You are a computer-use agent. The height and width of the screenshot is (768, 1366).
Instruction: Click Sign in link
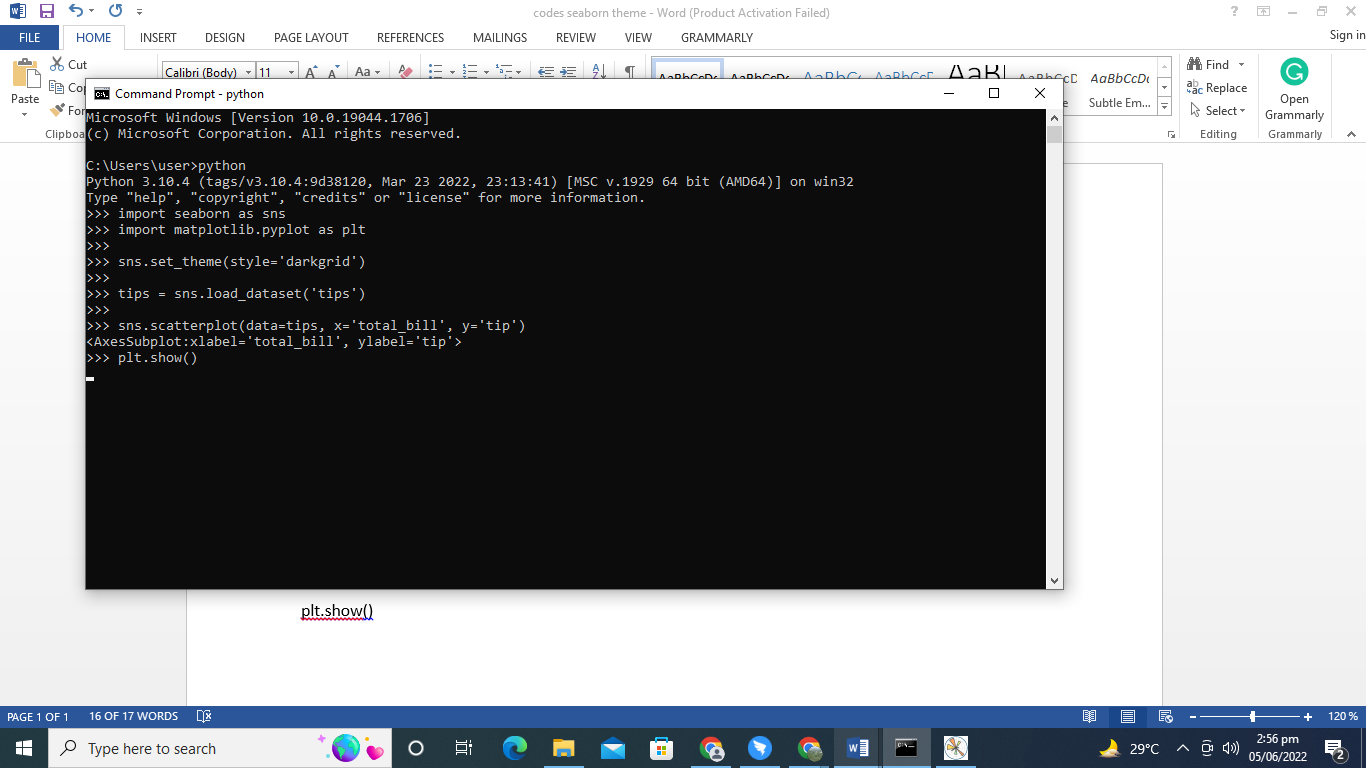(1346, 35)
